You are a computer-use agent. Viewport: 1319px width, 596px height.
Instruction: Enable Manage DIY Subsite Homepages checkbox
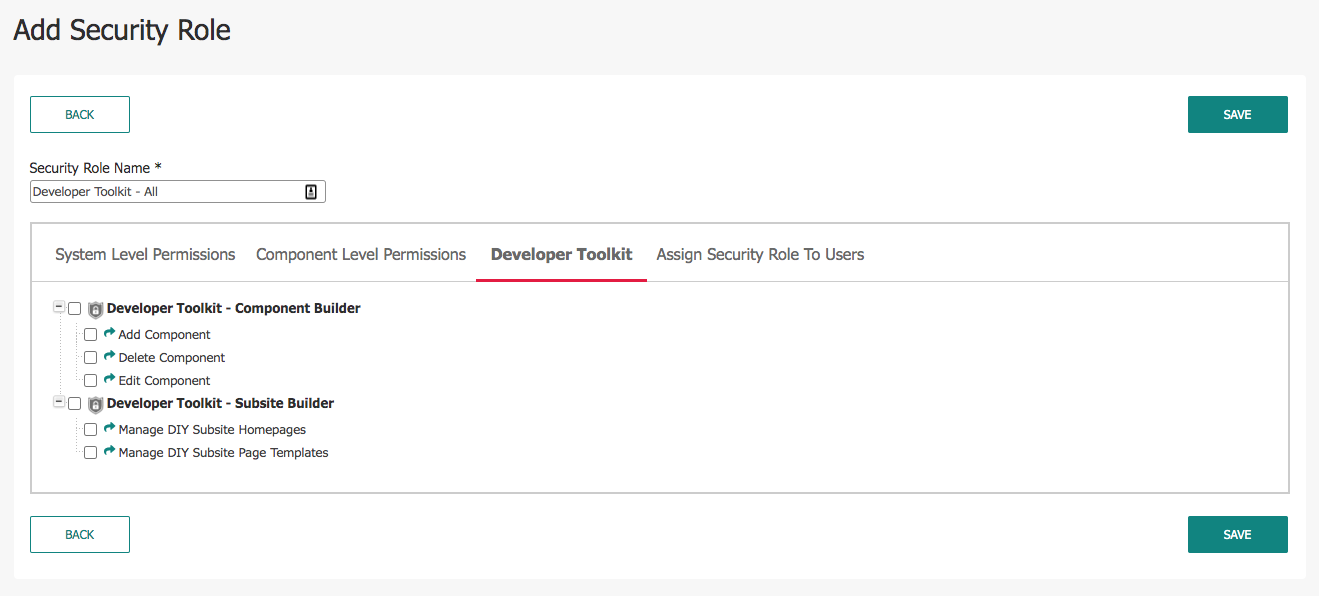click(91, 430)
